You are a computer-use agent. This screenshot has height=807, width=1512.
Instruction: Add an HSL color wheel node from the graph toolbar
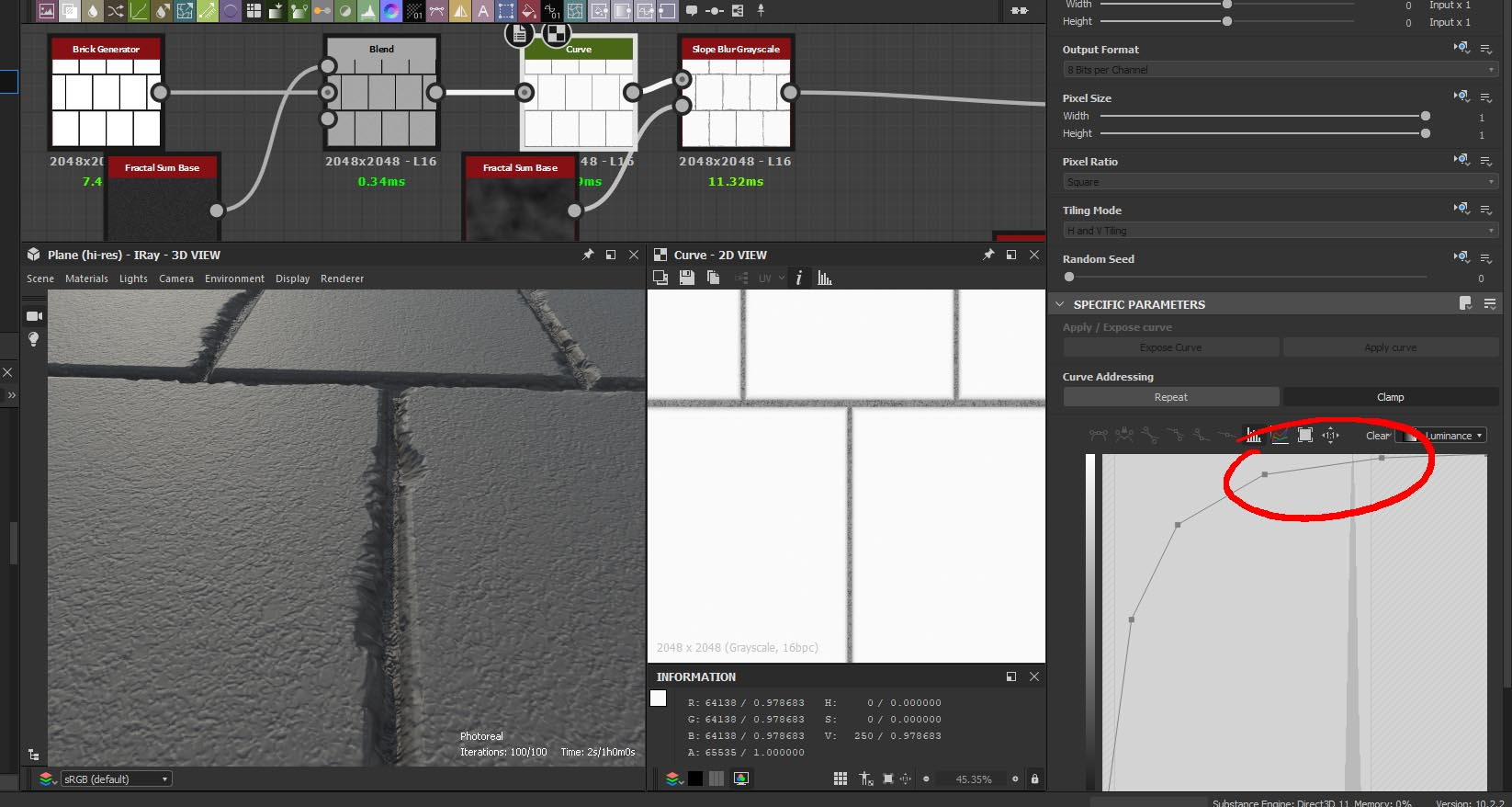point(391,11)
